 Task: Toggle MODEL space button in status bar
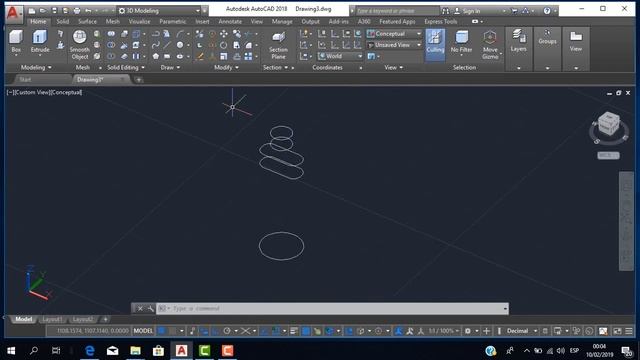pos(143,331)
